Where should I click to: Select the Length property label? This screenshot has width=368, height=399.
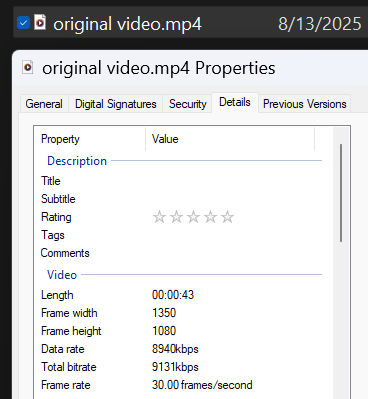click(57, 295)
